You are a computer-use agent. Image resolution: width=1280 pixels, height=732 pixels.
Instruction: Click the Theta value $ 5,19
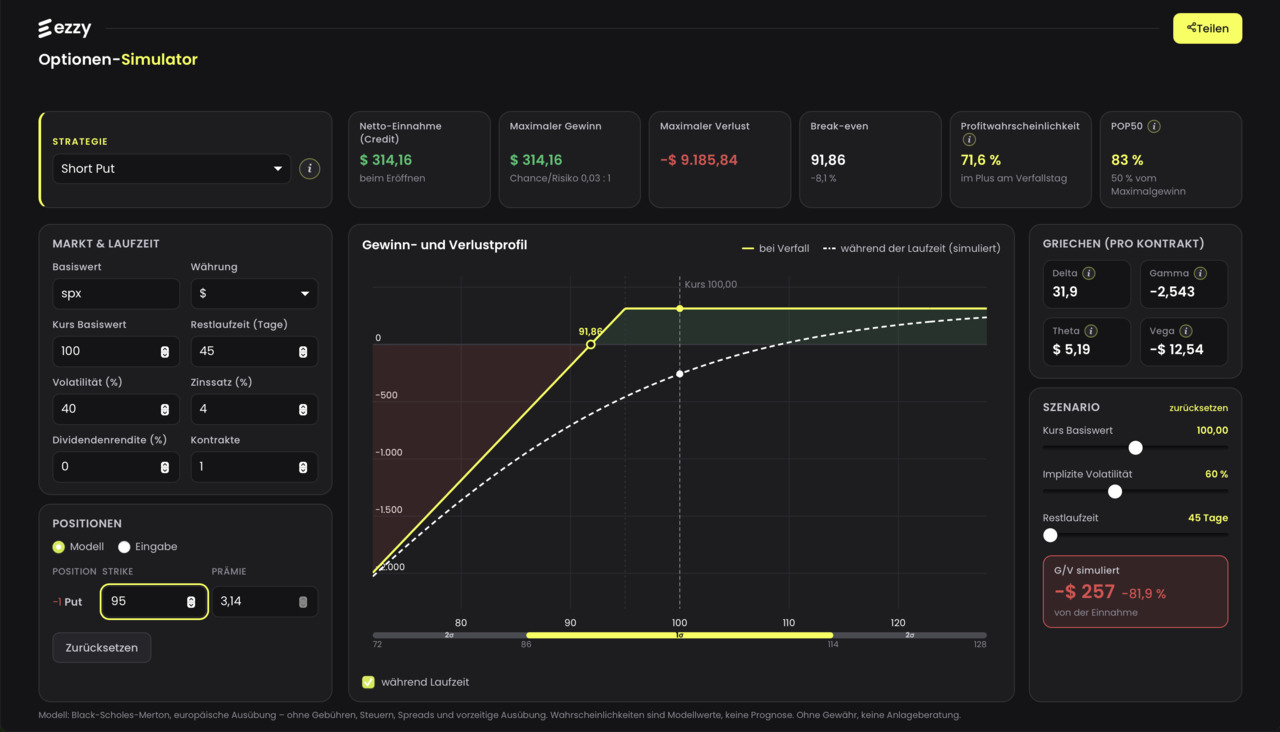click(x=1071, y=350)
